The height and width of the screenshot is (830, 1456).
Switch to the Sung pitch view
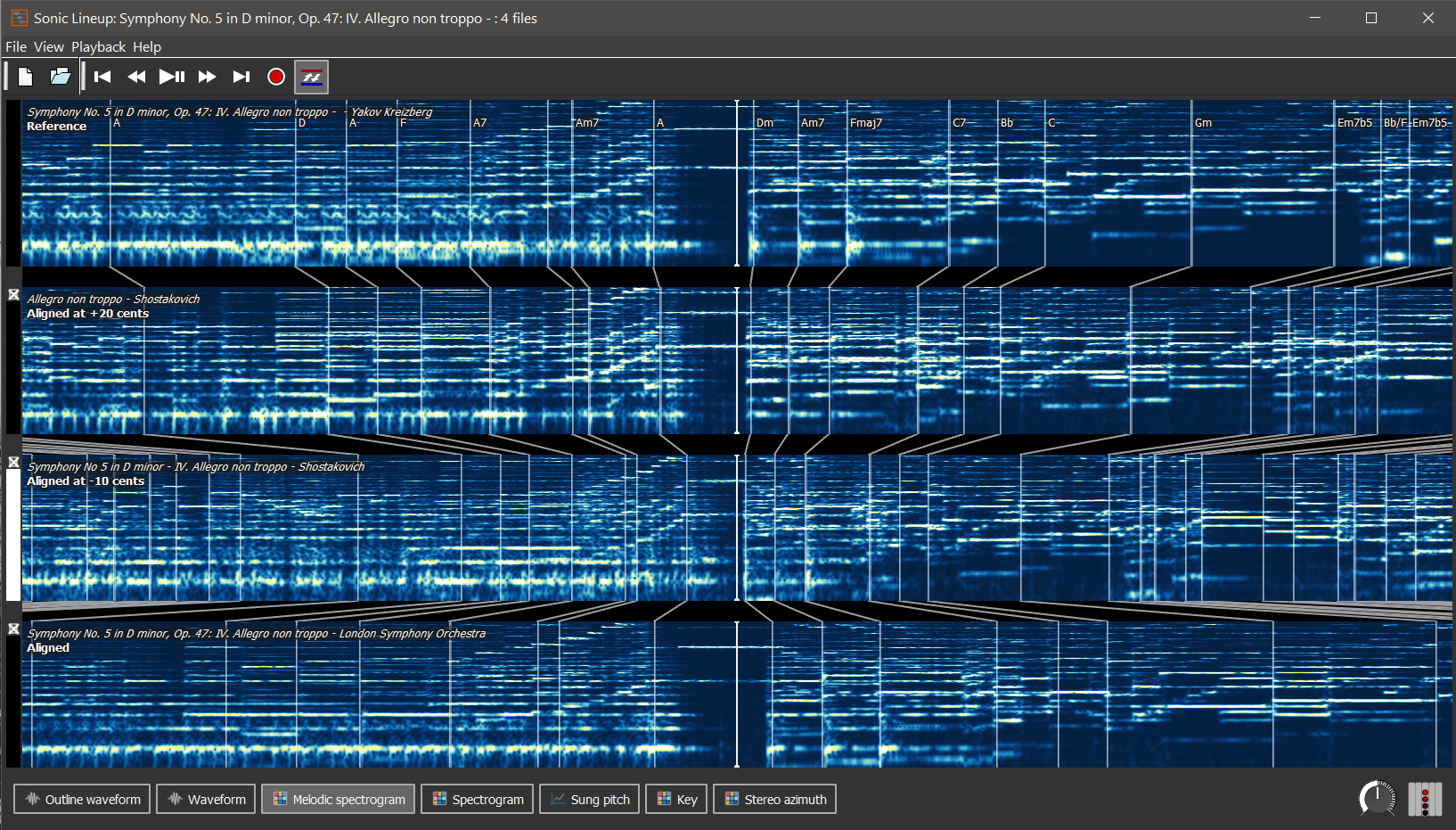[x=589, y=799]
